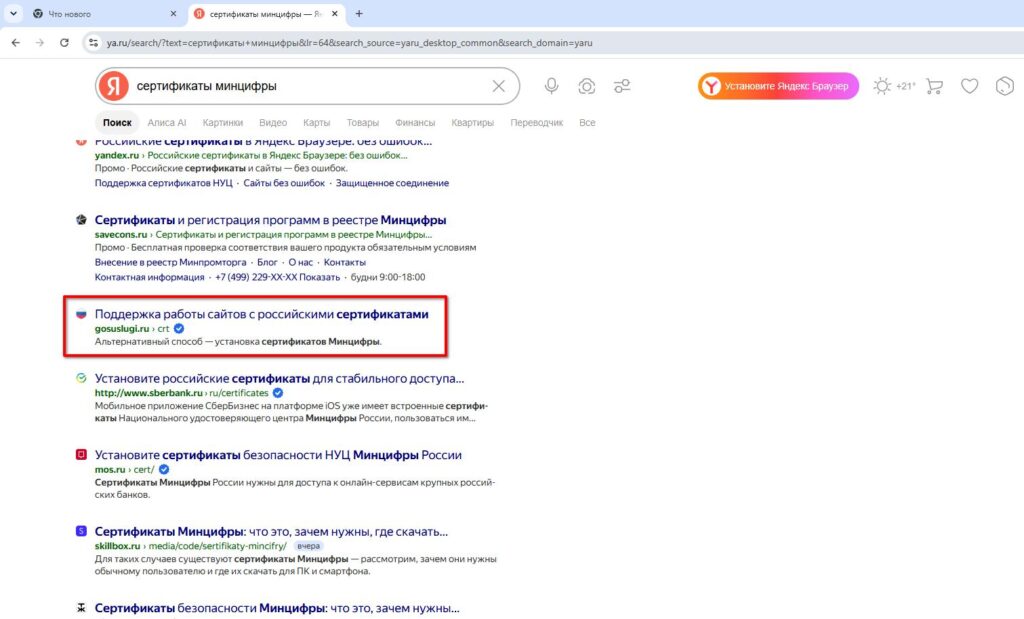Open gosuslugi.ru domain link
This screenshot has height=619, width=1024.
click(122, 328)
